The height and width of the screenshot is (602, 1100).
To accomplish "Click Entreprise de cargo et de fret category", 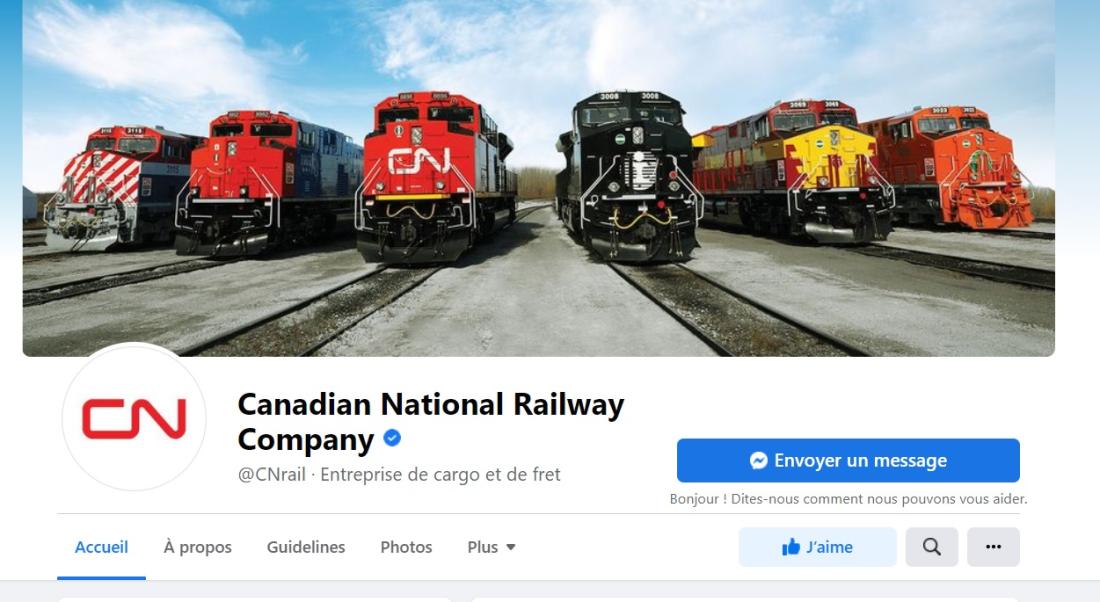I will tap(441, 475).
